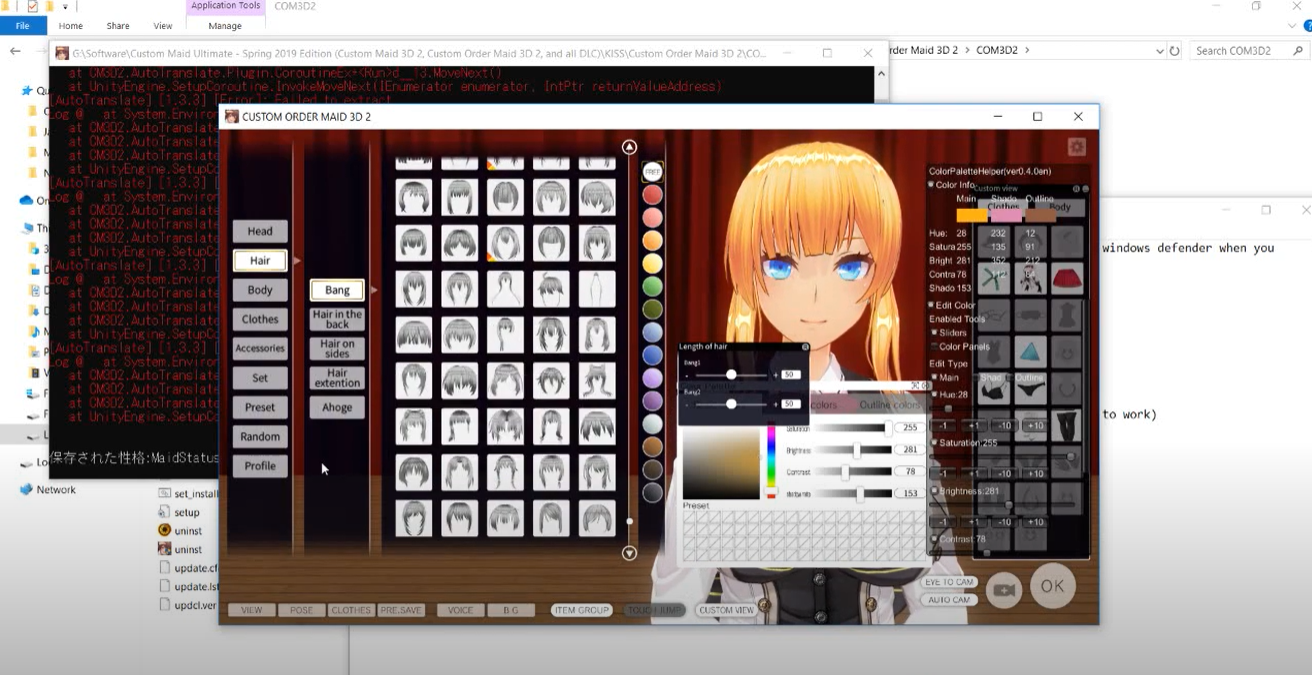Toggle the Hue:28 checkbox
Viewport: 1312px width, 675px height.
coord(935,394)
